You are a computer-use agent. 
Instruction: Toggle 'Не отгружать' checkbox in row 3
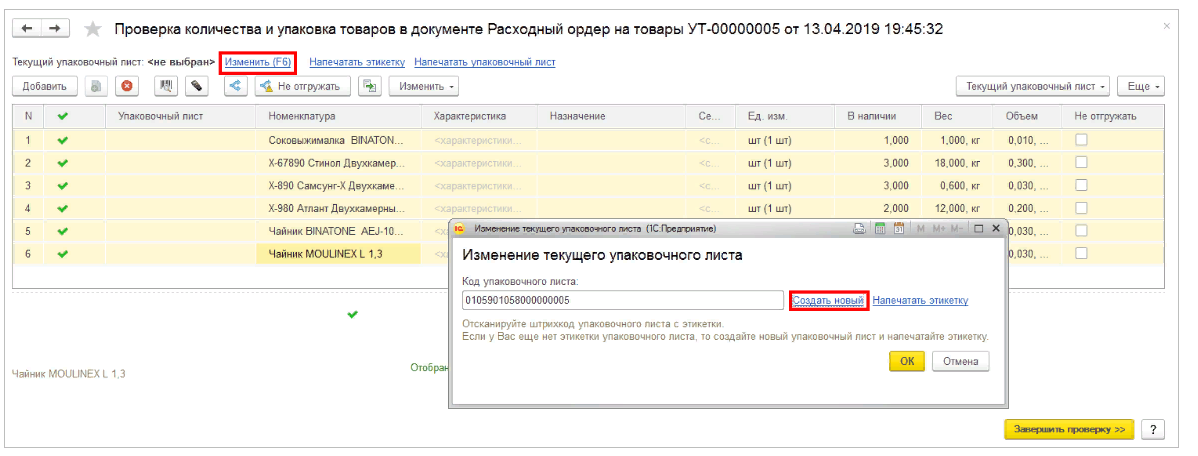click(1081, 186)
